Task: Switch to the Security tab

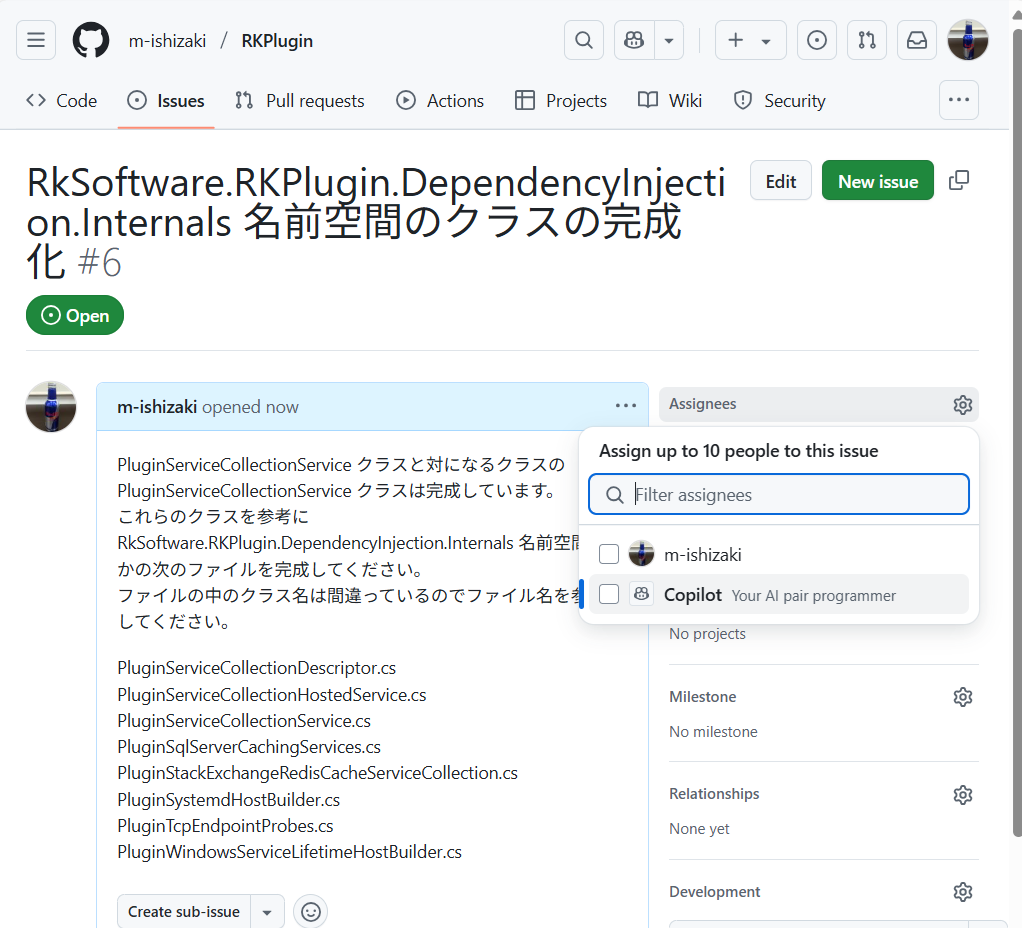Action: click(780, 101)
